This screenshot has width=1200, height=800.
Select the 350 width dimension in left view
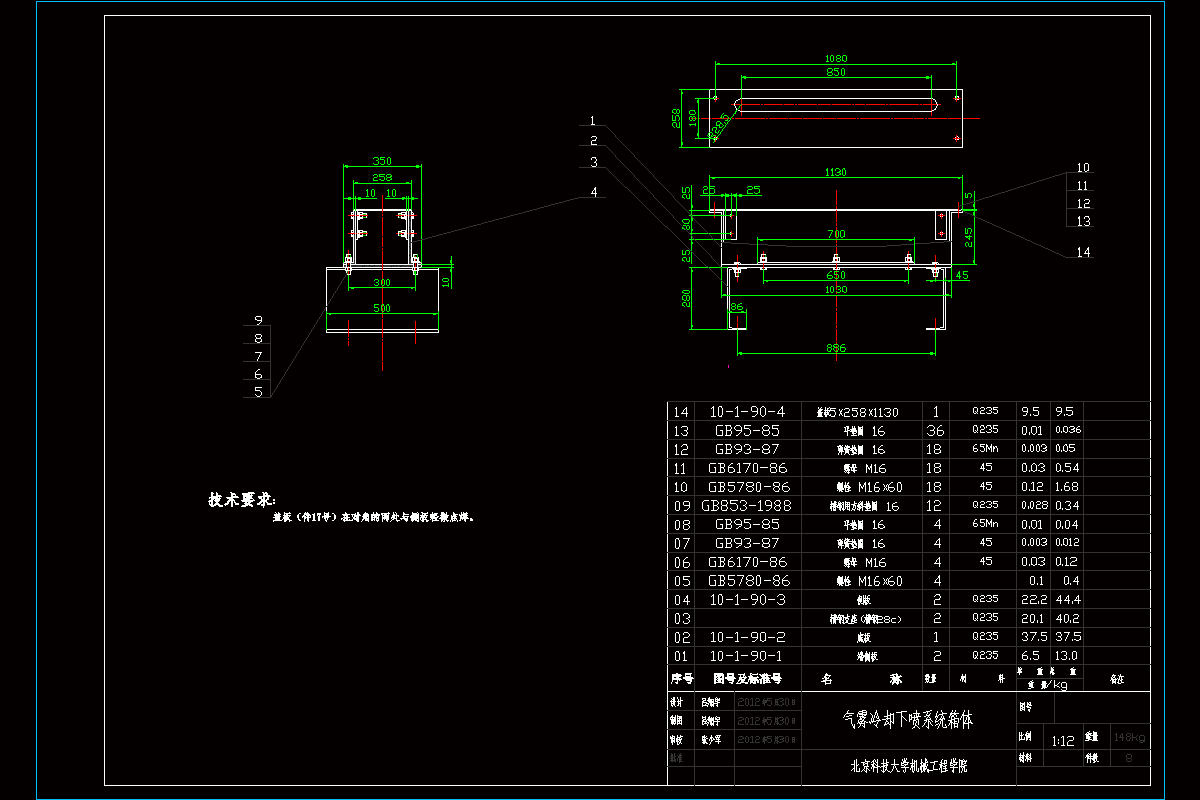[381, 160]
